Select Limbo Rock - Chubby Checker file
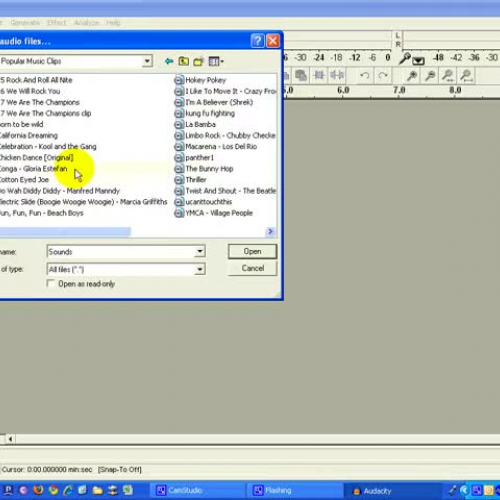Image resolution: width=500 pixels, height=500 pixels. (225, 135)
